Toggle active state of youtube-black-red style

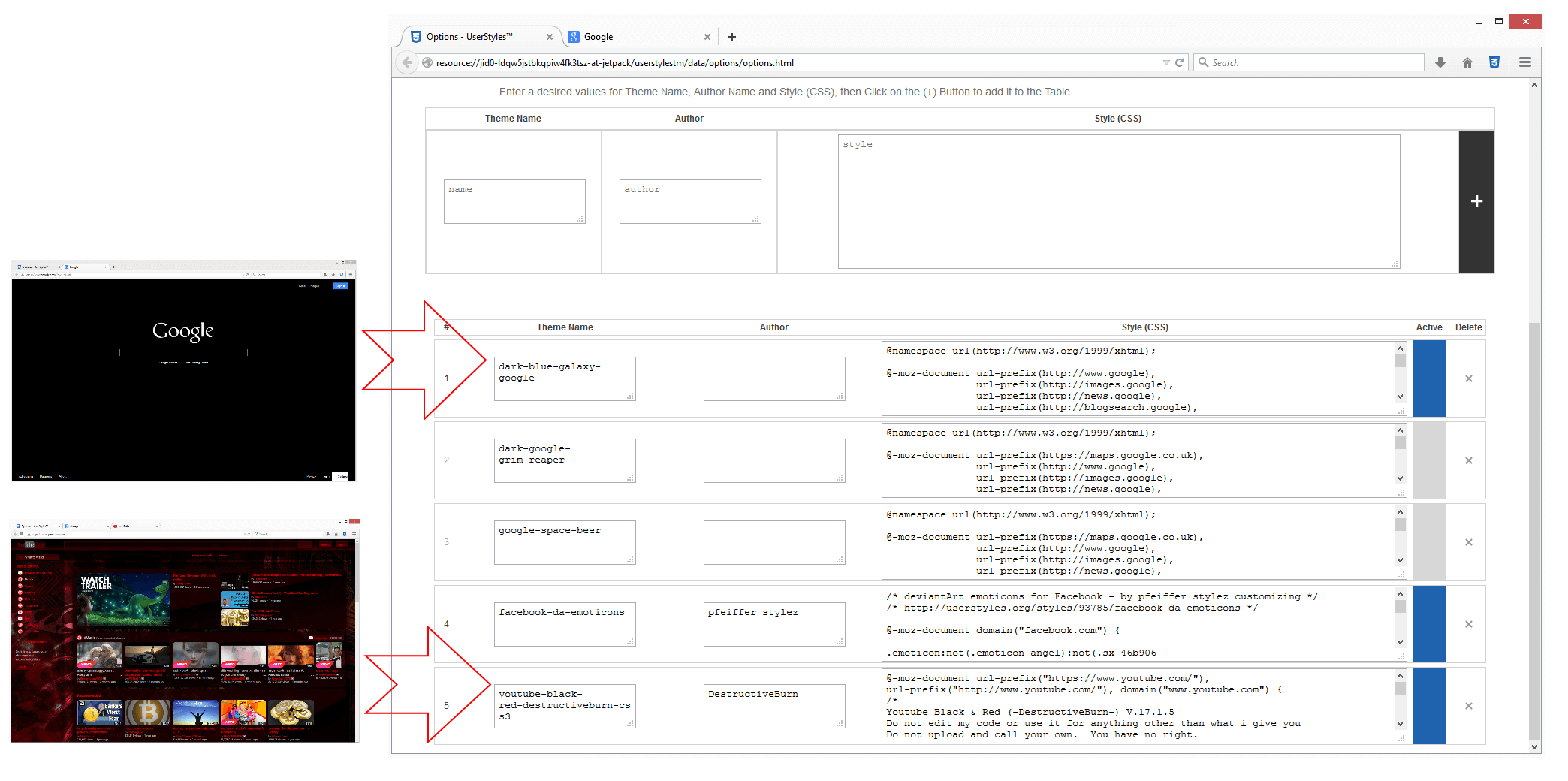coord(1429,706)
